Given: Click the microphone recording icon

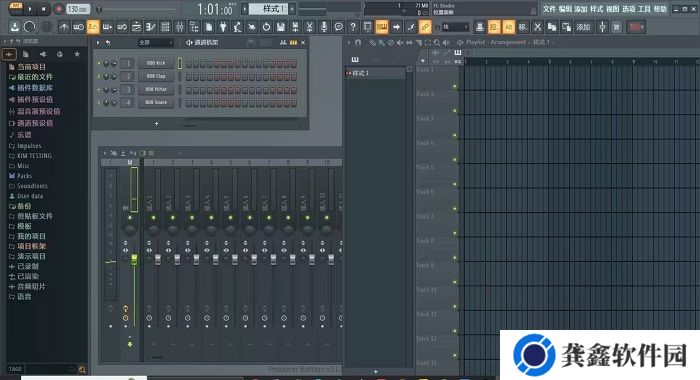Looking at the screenshot, I should 324,27.
